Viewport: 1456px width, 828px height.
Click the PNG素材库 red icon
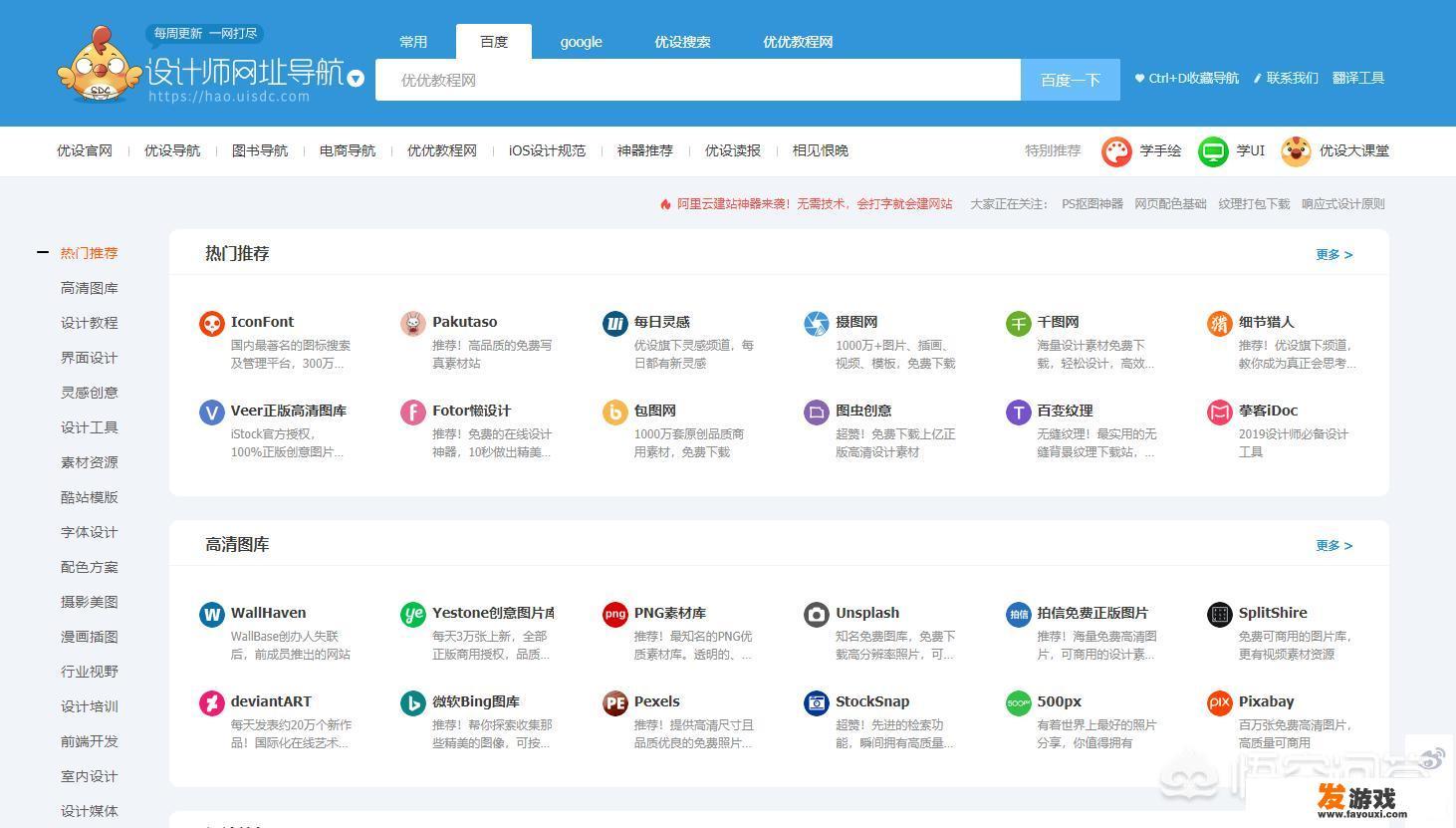click(615, 615)
